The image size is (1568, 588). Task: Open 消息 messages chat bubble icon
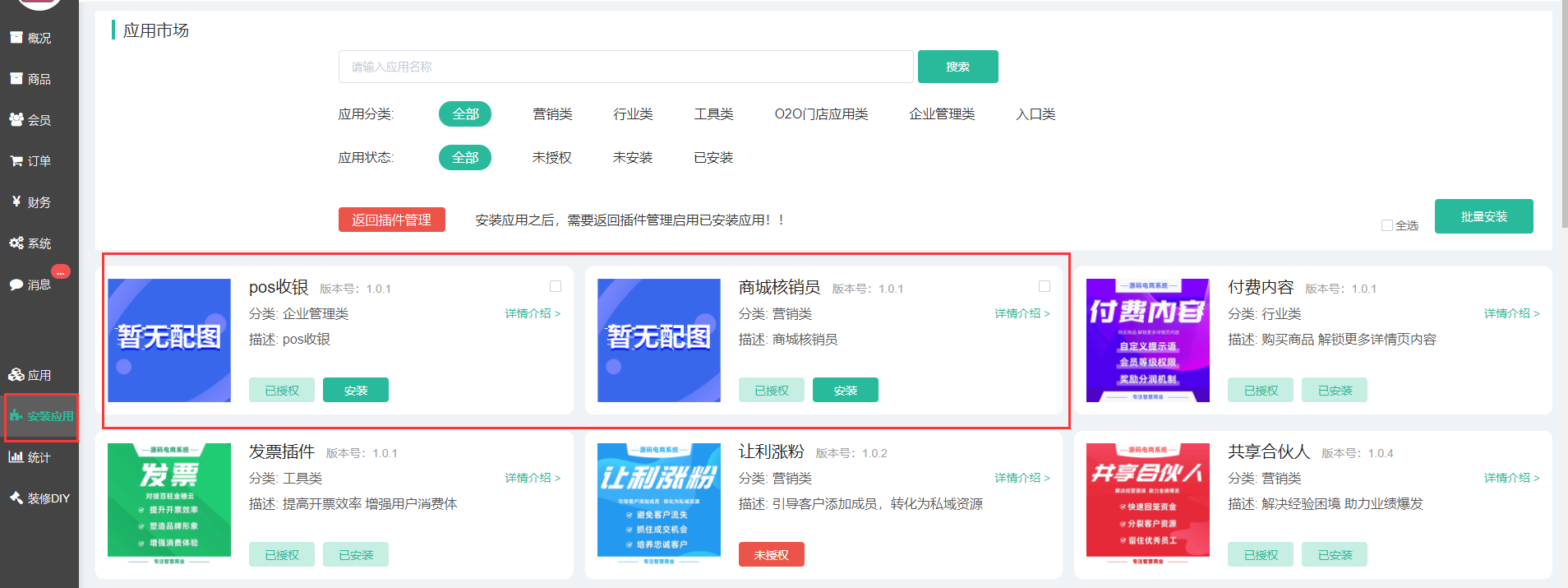(x=16, y=285)
